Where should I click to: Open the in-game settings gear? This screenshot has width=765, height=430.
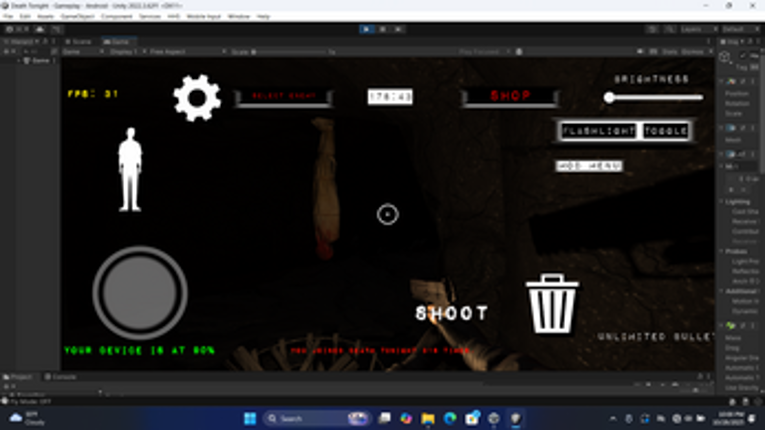(x=197, y=98)
